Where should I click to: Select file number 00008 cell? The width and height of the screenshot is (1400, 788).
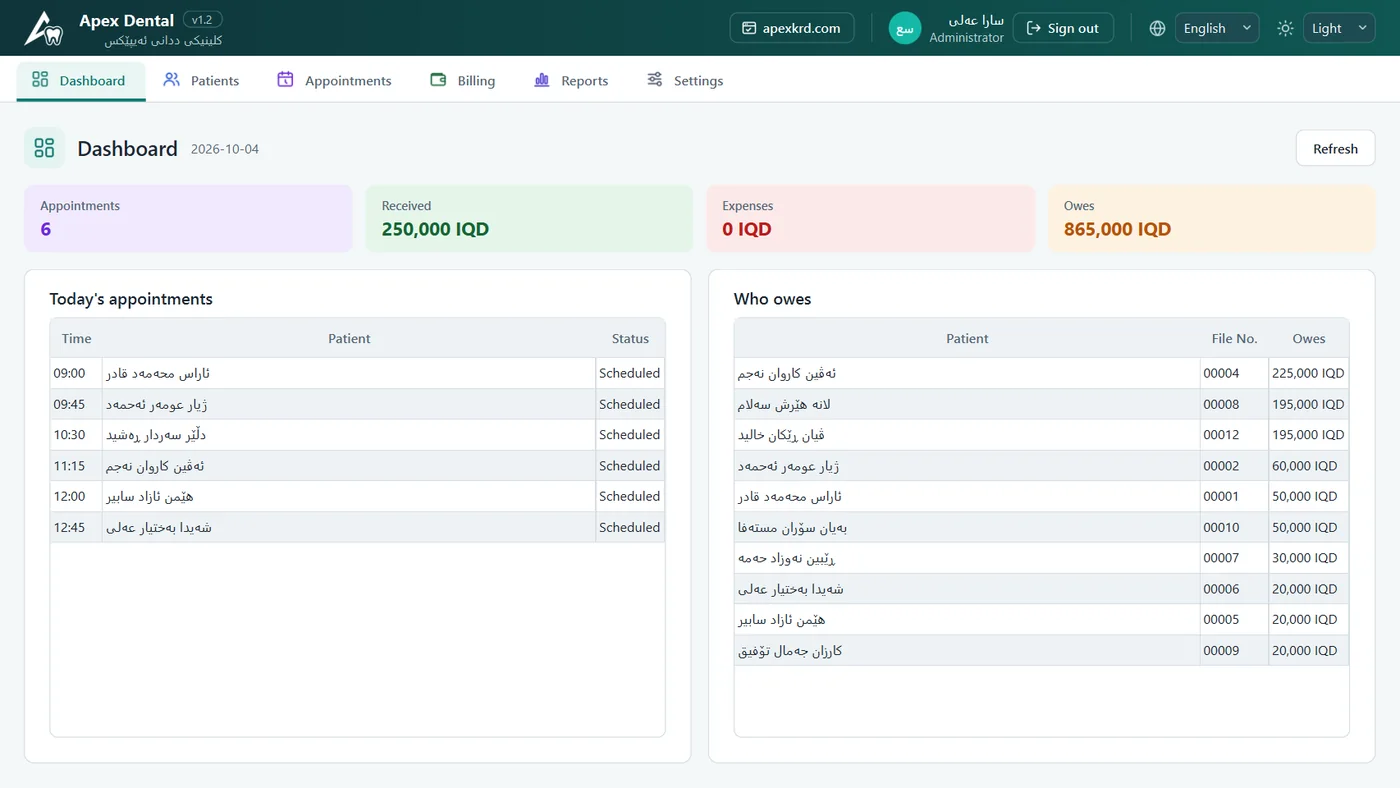coord(1234,404)
